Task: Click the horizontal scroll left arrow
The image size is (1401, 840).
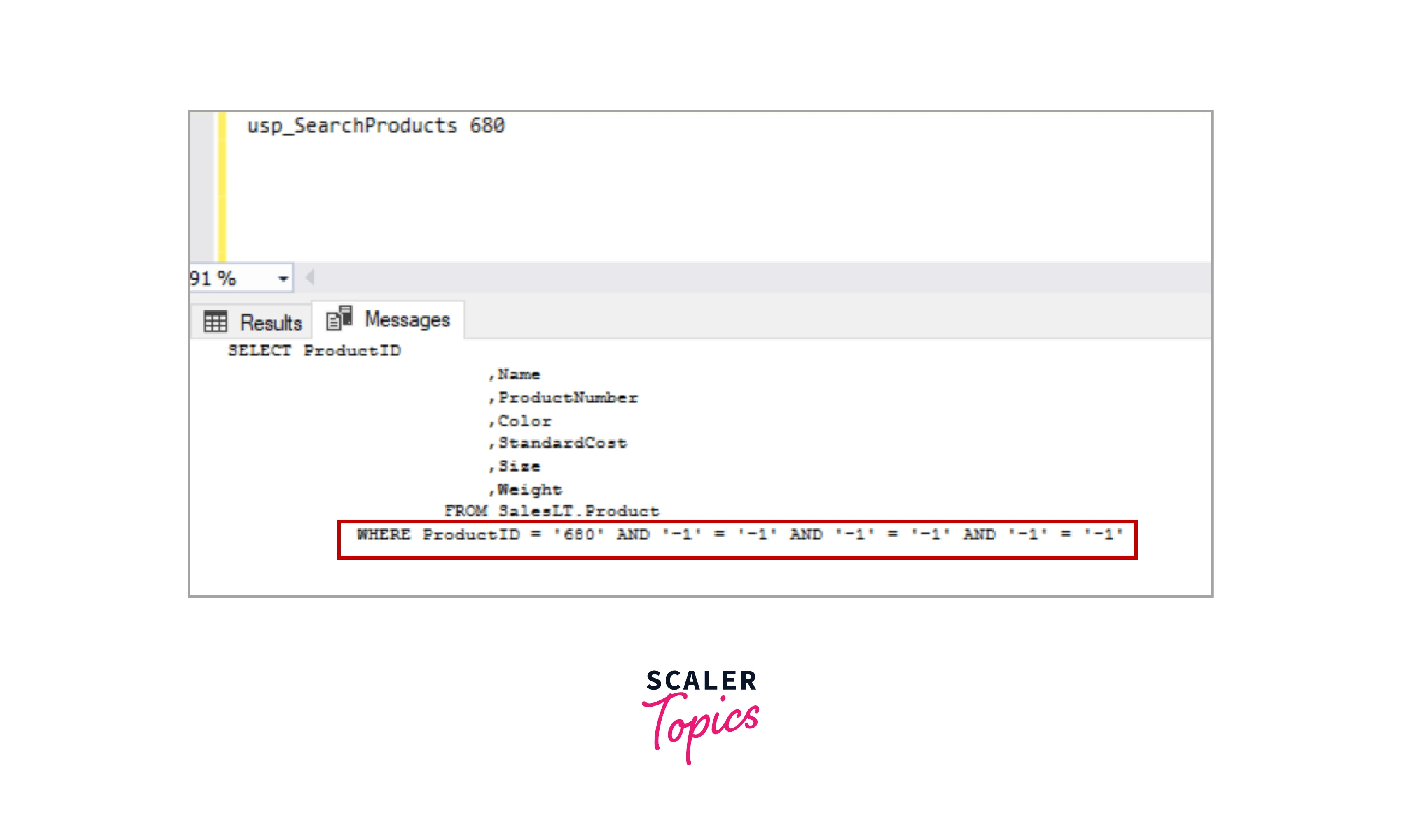Action: (310, 278)
